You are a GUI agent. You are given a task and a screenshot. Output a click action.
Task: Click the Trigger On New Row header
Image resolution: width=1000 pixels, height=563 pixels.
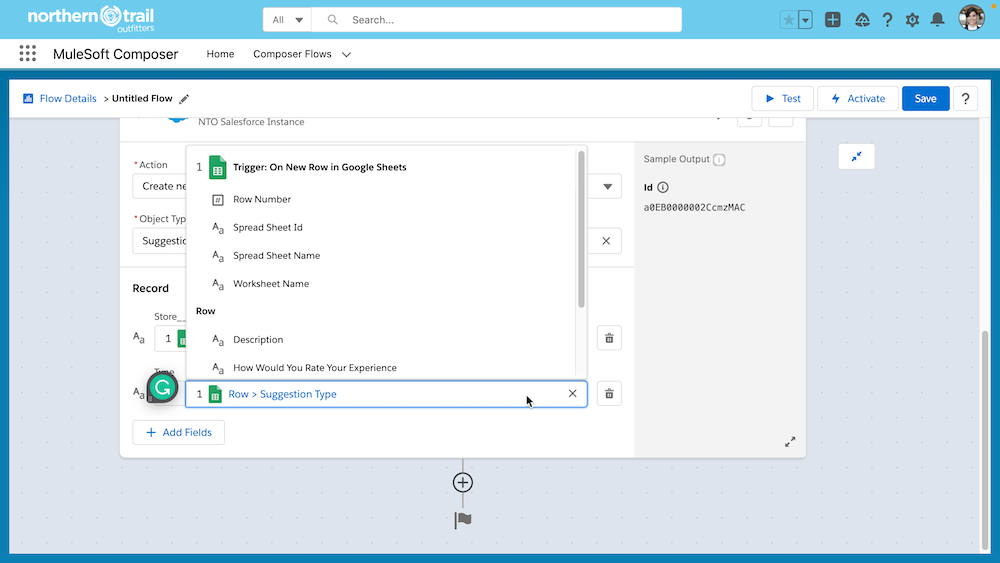tap(320, 167)
